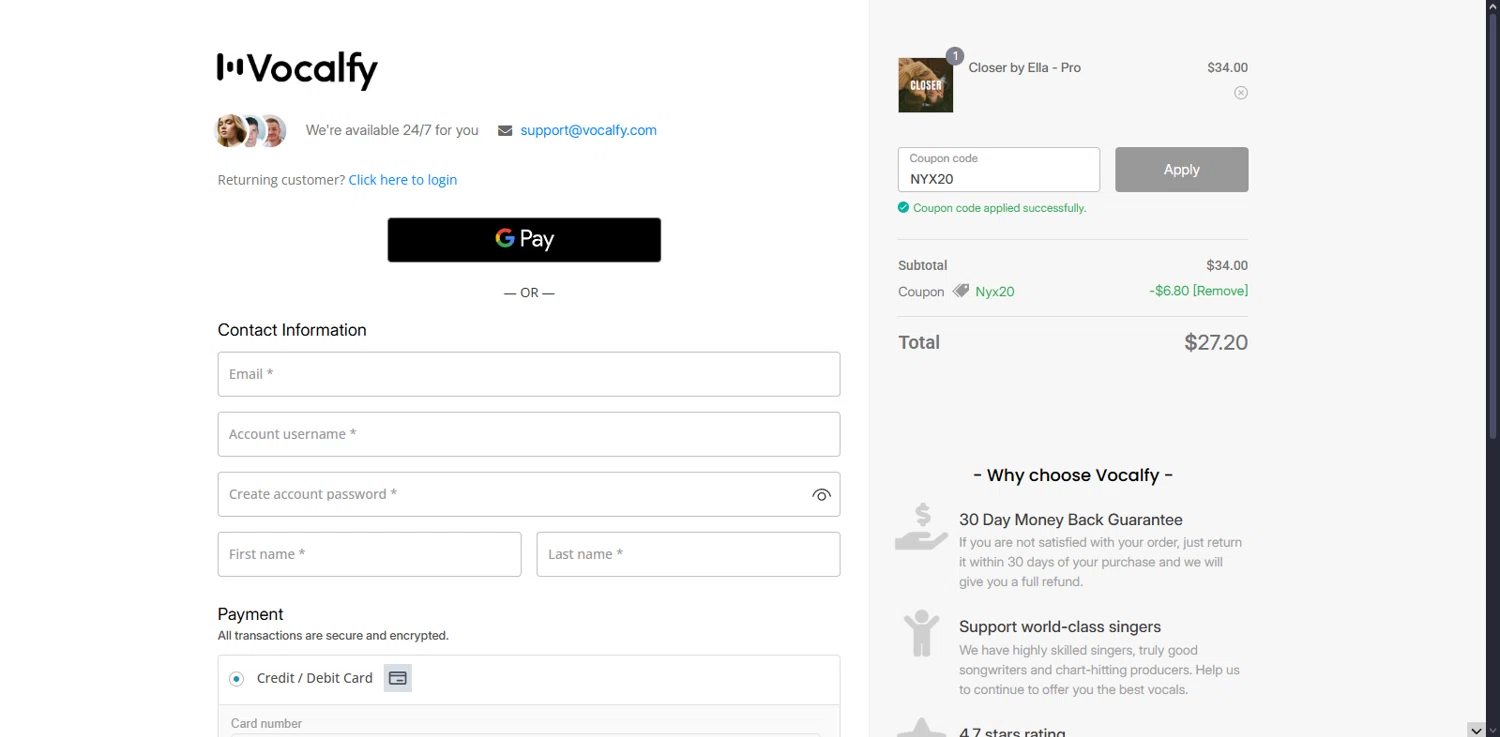1500x737 pixels.
Task: Click the Vocalfy logo
Action: 297,70
